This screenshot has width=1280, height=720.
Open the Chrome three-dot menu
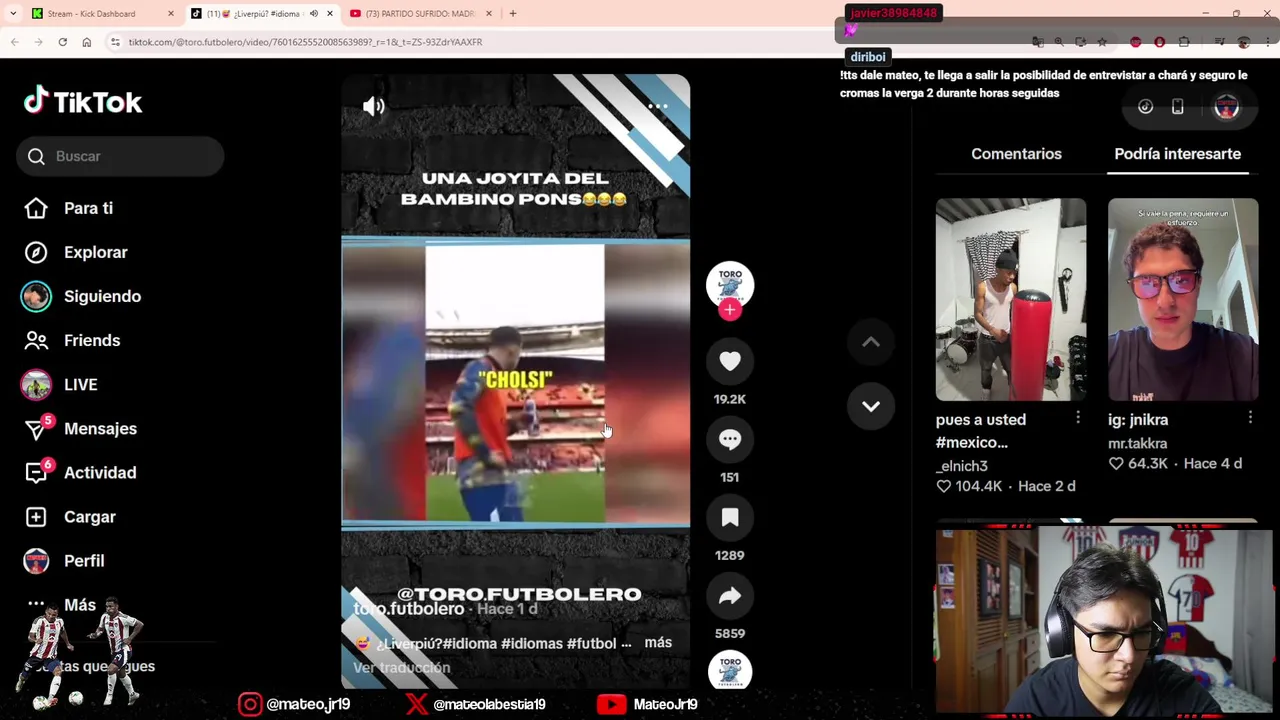pyautogui.click(x=1266, y=42)
